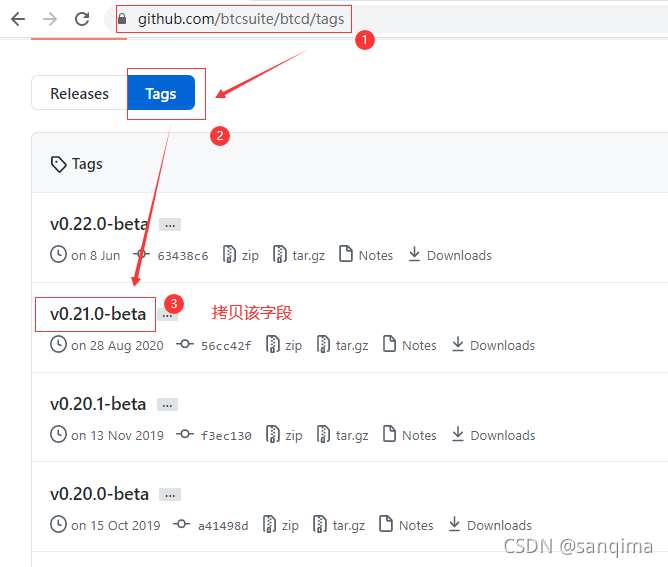Expand the ellipsis next to v0.20.1-beta
This screenshot has height=567, width=668.
[167, 405]
